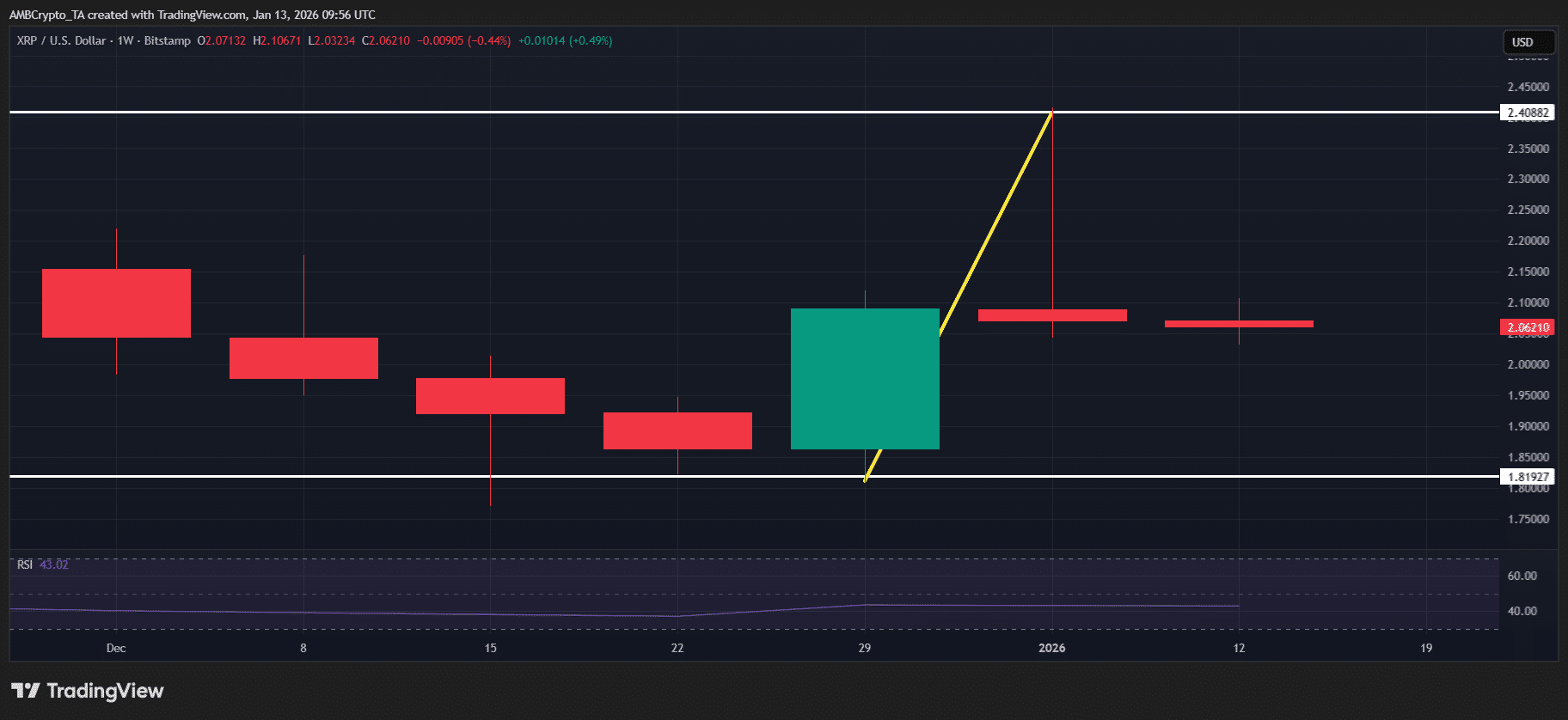This screenshot has height=720, width=1568.
Task: Click the XRP / U.S. Dollar symbol title
Action: pos(61,40)
